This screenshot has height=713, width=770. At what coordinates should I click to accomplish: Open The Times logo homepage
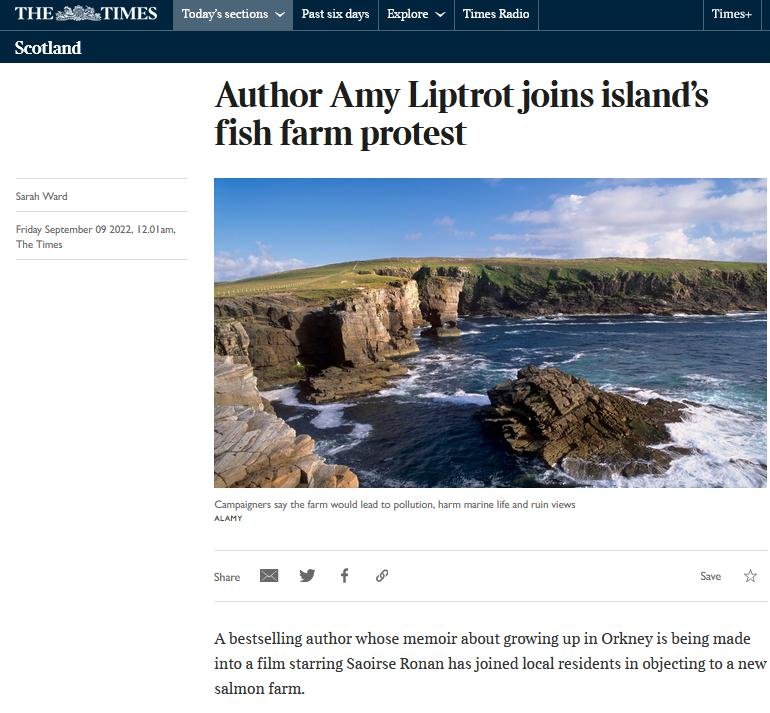(86, 13)
